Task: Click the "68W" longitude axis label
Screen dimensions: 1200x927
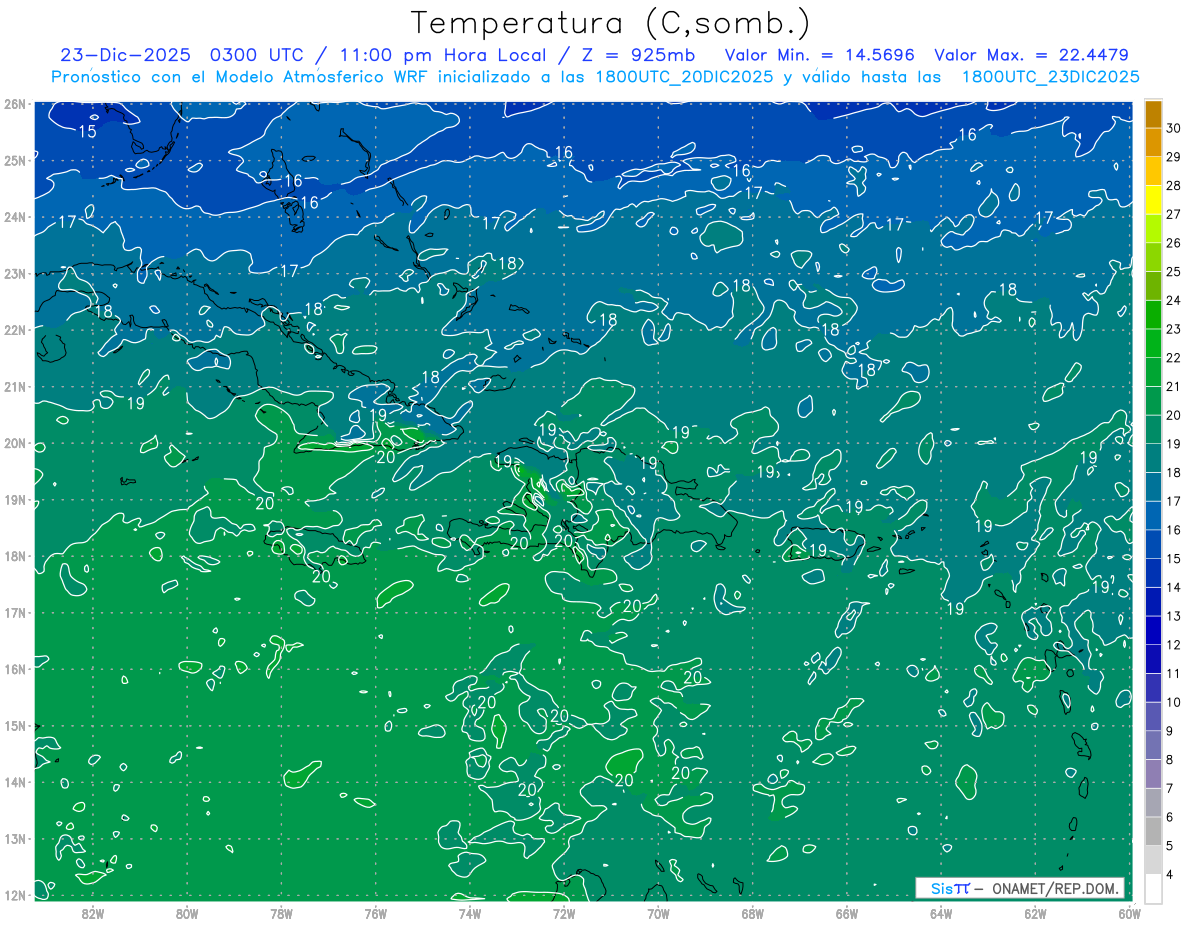Action: tap(752, 912)
